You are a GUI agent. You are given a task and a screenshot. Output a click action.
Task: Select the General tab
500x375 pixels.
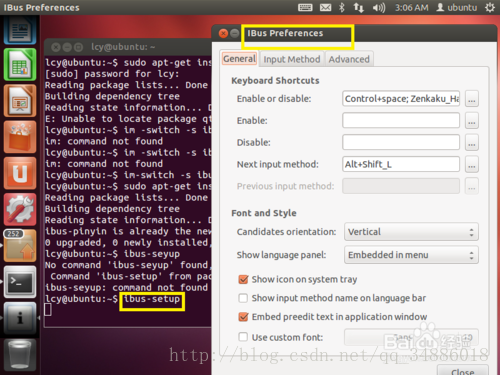(239, 59)
